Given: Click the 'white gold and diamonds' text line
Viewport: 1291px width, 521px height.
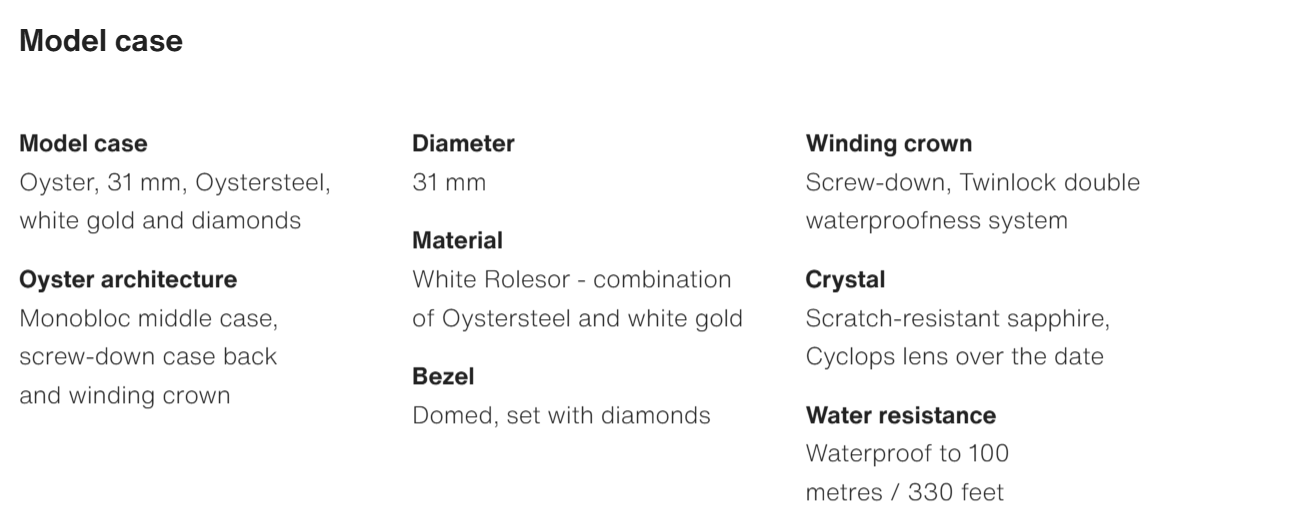Looking at the screenshot, I should (160, 220).
